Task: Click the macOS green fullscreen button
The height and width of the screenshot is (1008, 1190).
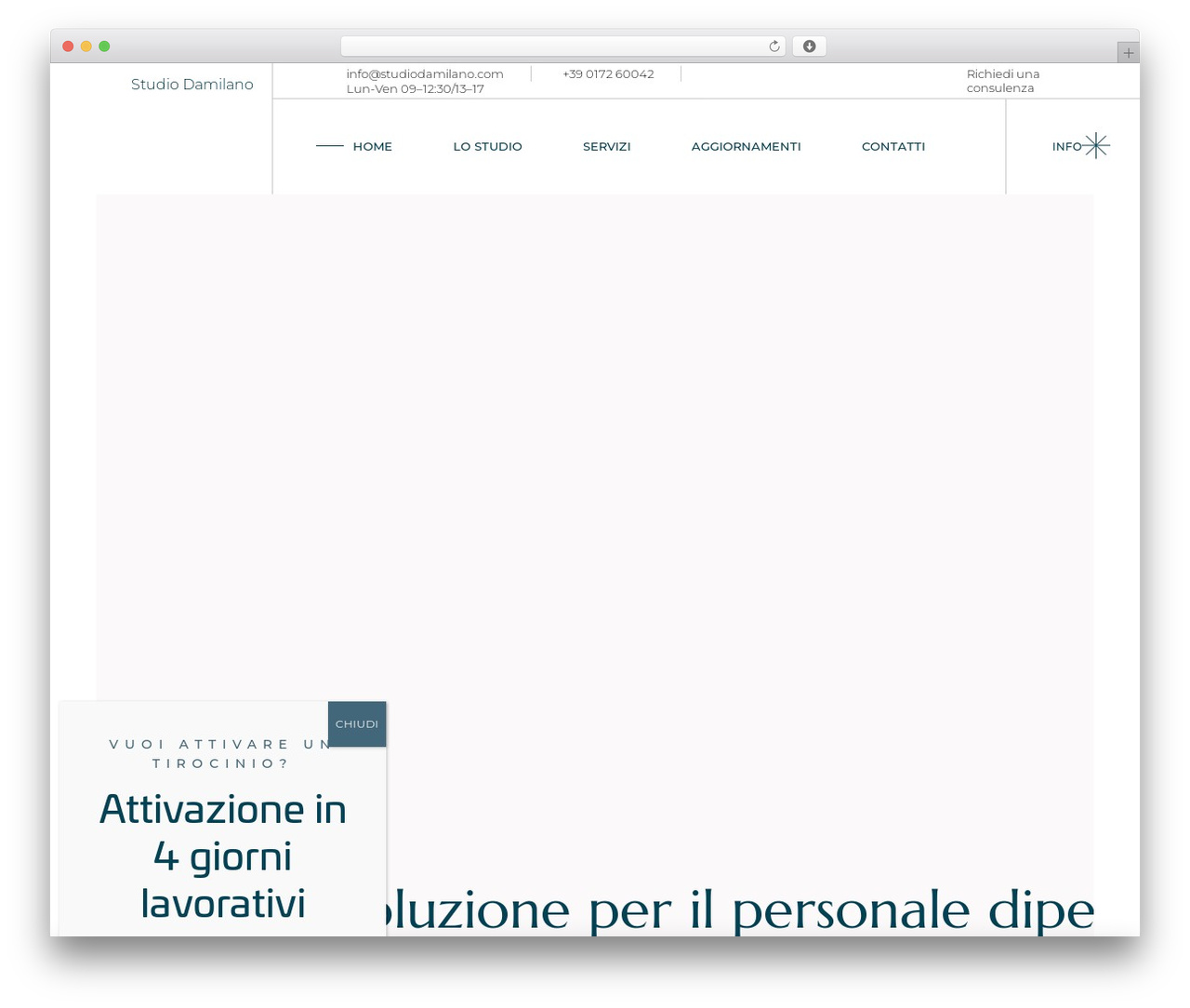Action: [x=104, y=46]
